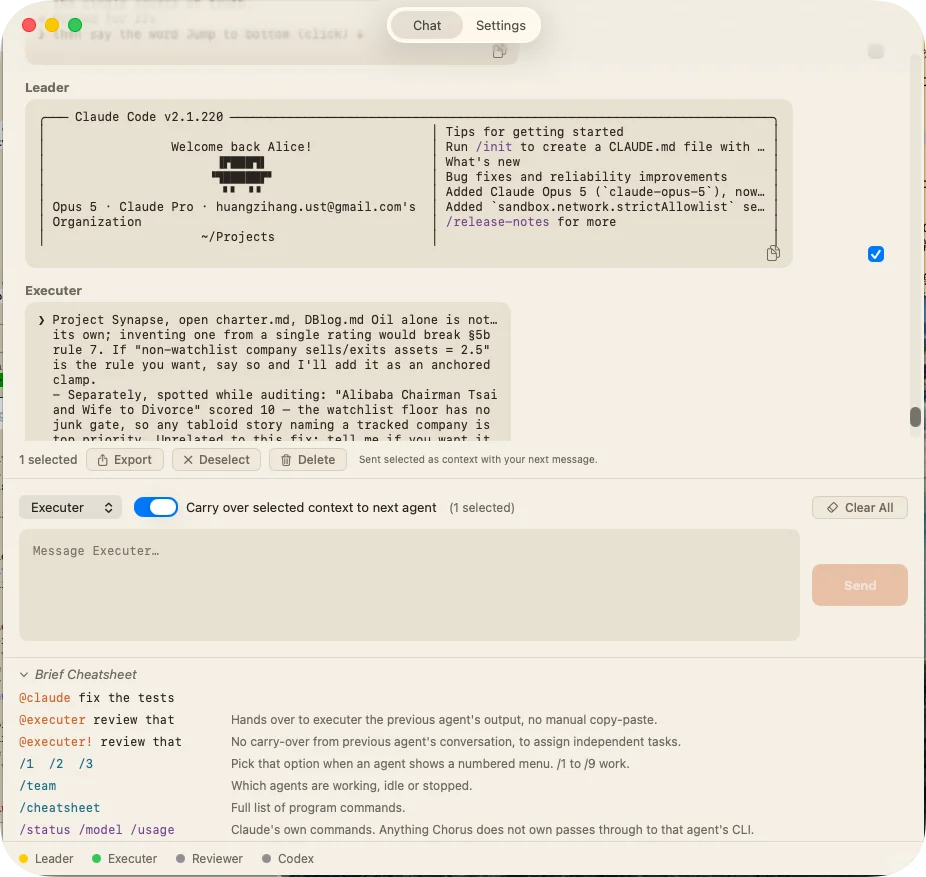Tick the faded checkbox of the top message
926x877 pixels.
click(875, 51)
